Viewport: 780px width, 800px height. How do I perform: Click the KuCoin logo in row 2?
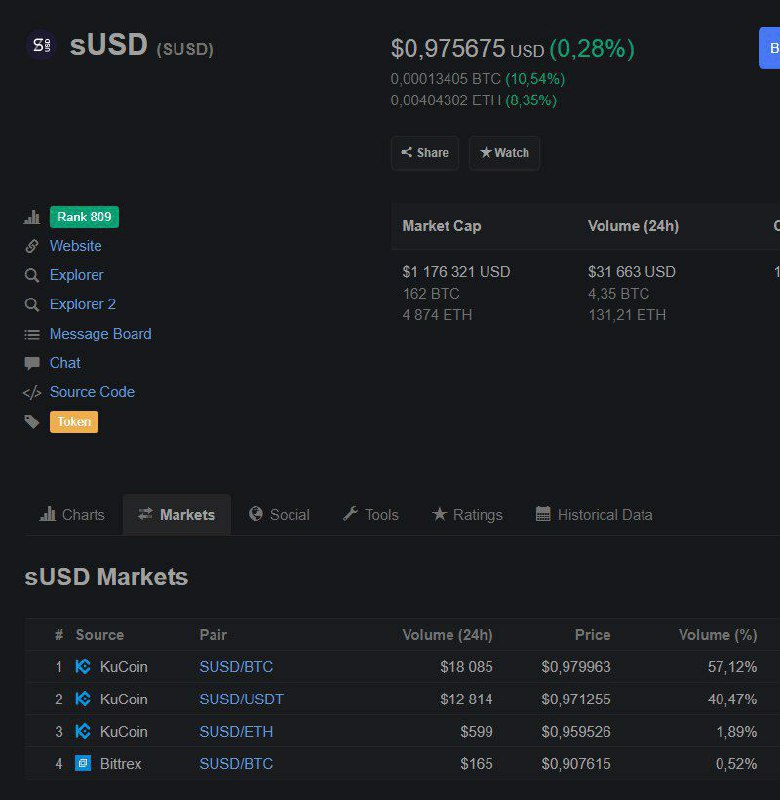point(83,698)
